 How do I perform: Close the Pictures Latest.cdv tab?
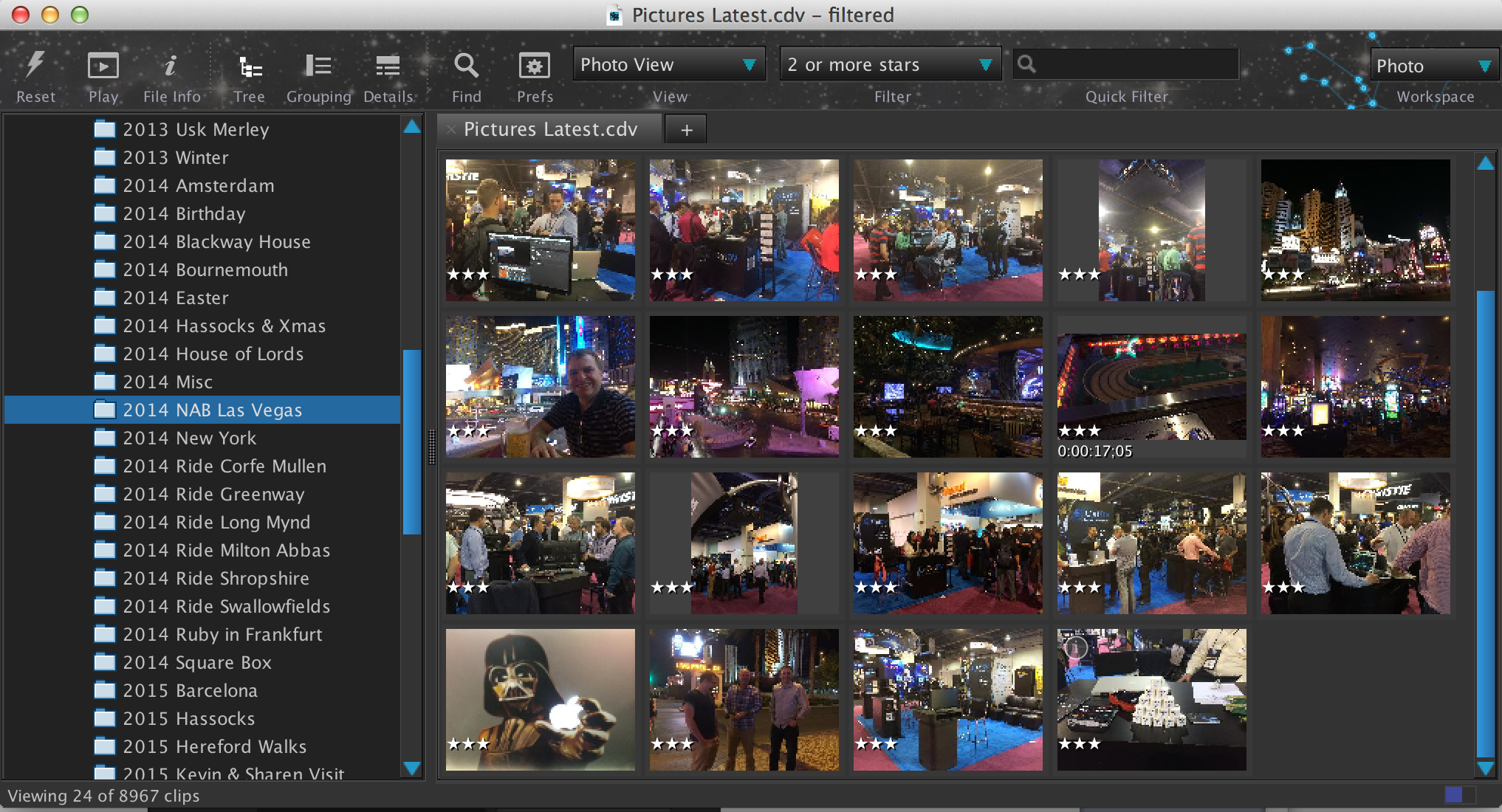coord(451,130)
